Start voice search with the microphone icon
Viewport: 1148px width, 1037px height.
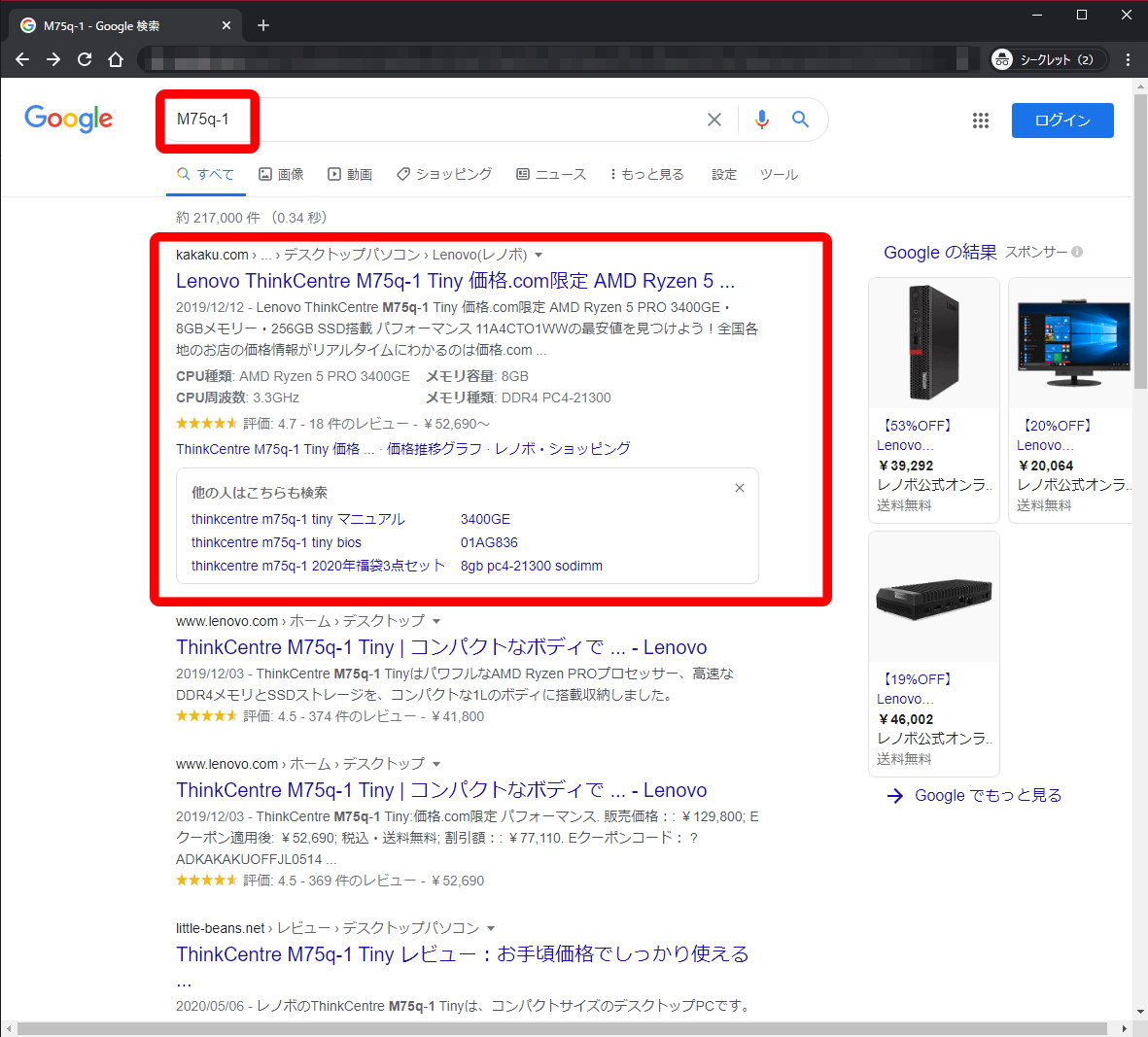762,120
